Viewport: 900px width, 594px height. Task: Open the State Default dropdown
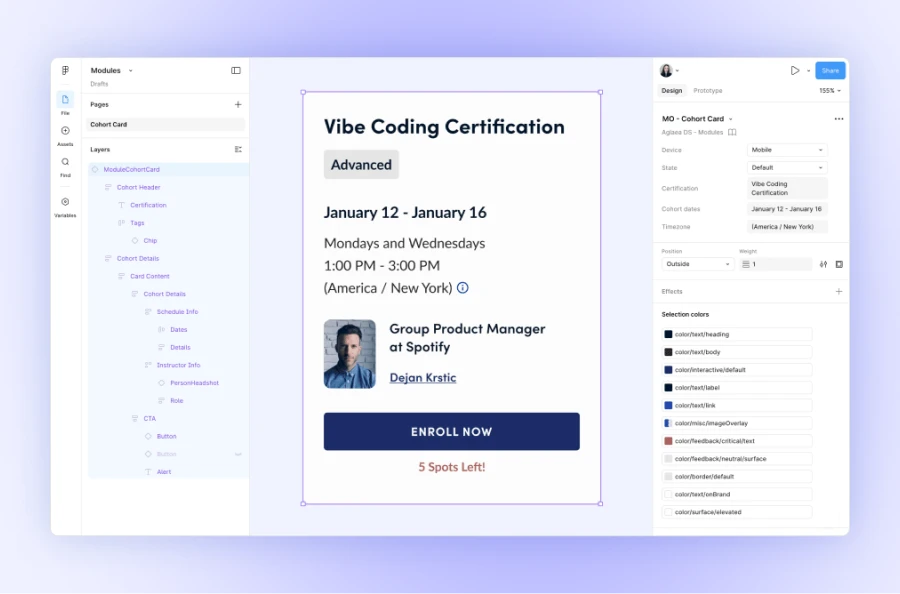click(x=787, y=168)
